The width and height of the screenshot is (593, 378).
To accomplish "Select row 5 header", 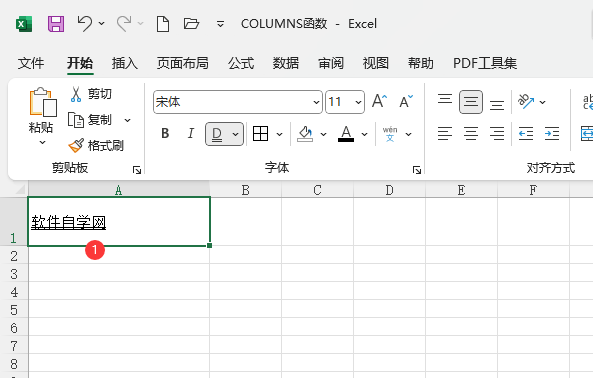I will tap(14, 310).
